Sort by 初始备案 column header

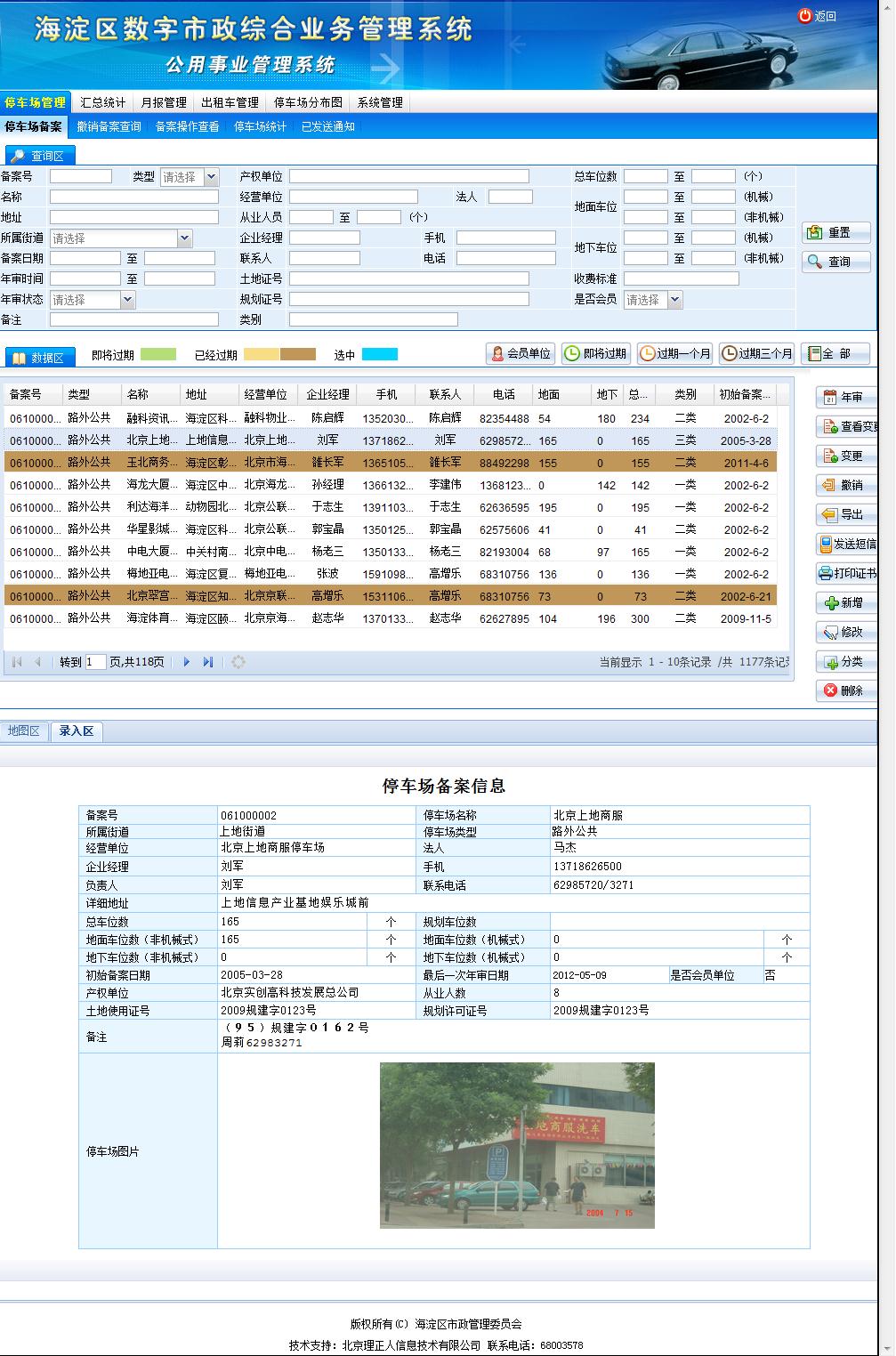(746, 394)
